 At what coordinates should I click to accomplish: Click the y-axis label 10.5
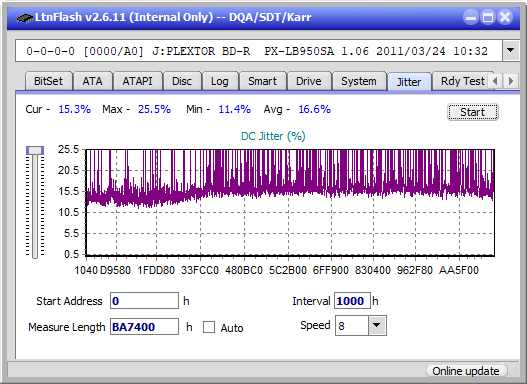pyautogui.click(x=68, y=212)
